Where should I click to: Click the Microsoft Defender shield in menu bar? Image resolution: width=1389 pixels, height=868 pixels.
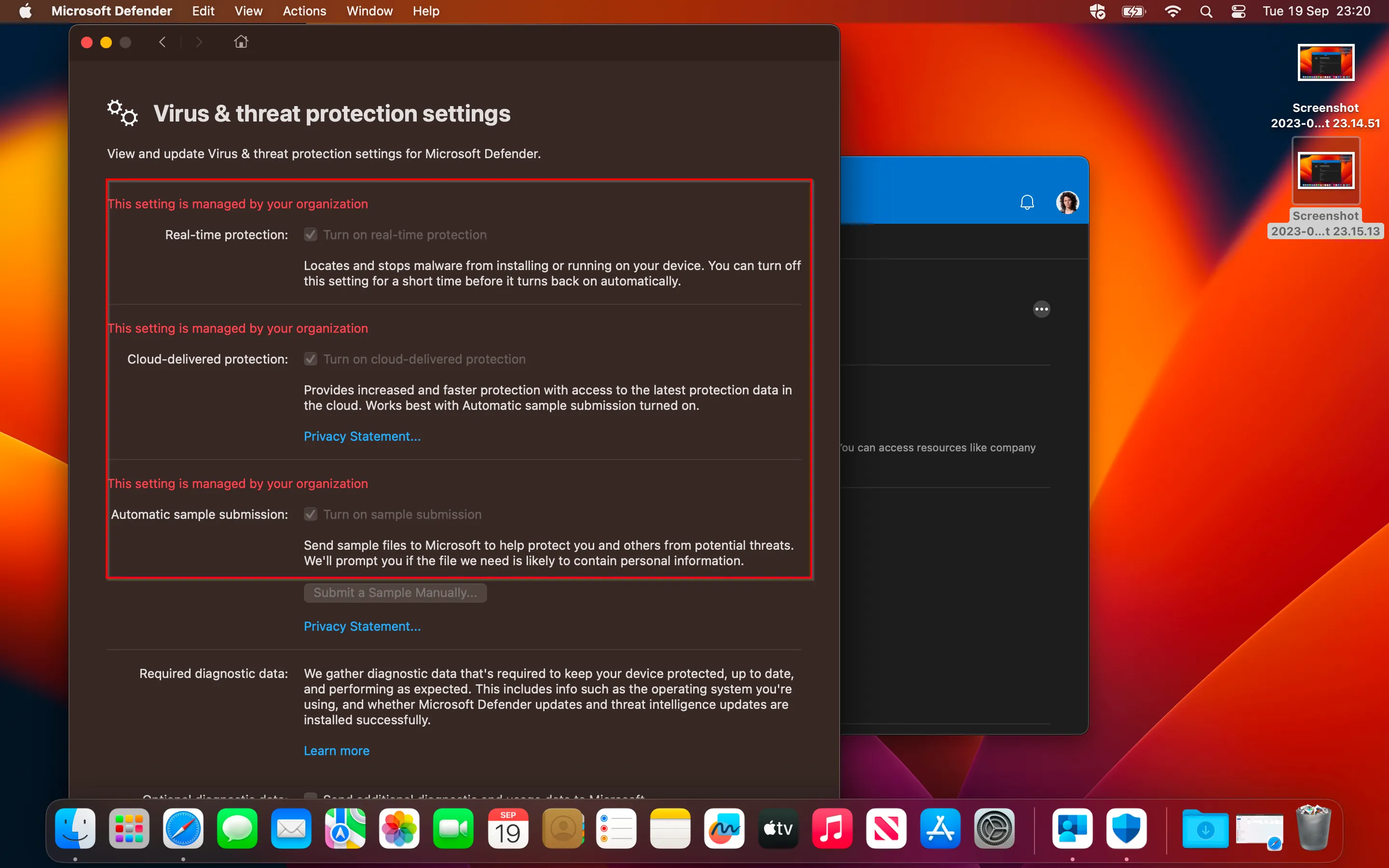coord(1097,11)
